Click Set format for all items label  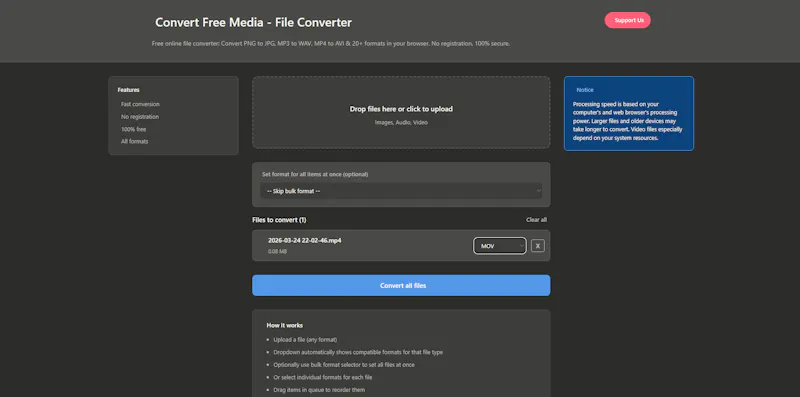(x=315, y=174)
